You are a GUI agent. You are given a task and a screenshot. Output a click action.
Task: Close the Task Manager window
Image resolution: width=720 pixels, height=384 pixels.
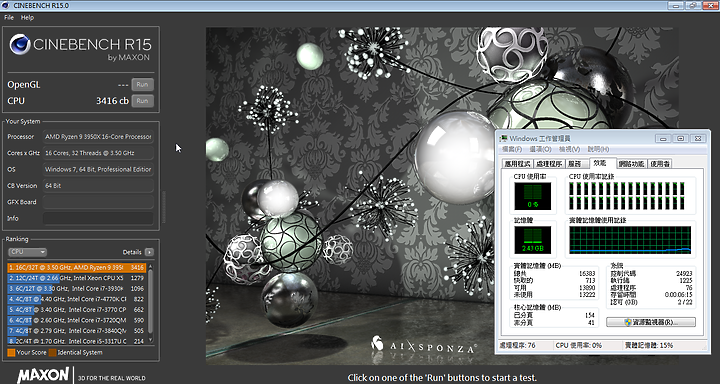[698, 138]
